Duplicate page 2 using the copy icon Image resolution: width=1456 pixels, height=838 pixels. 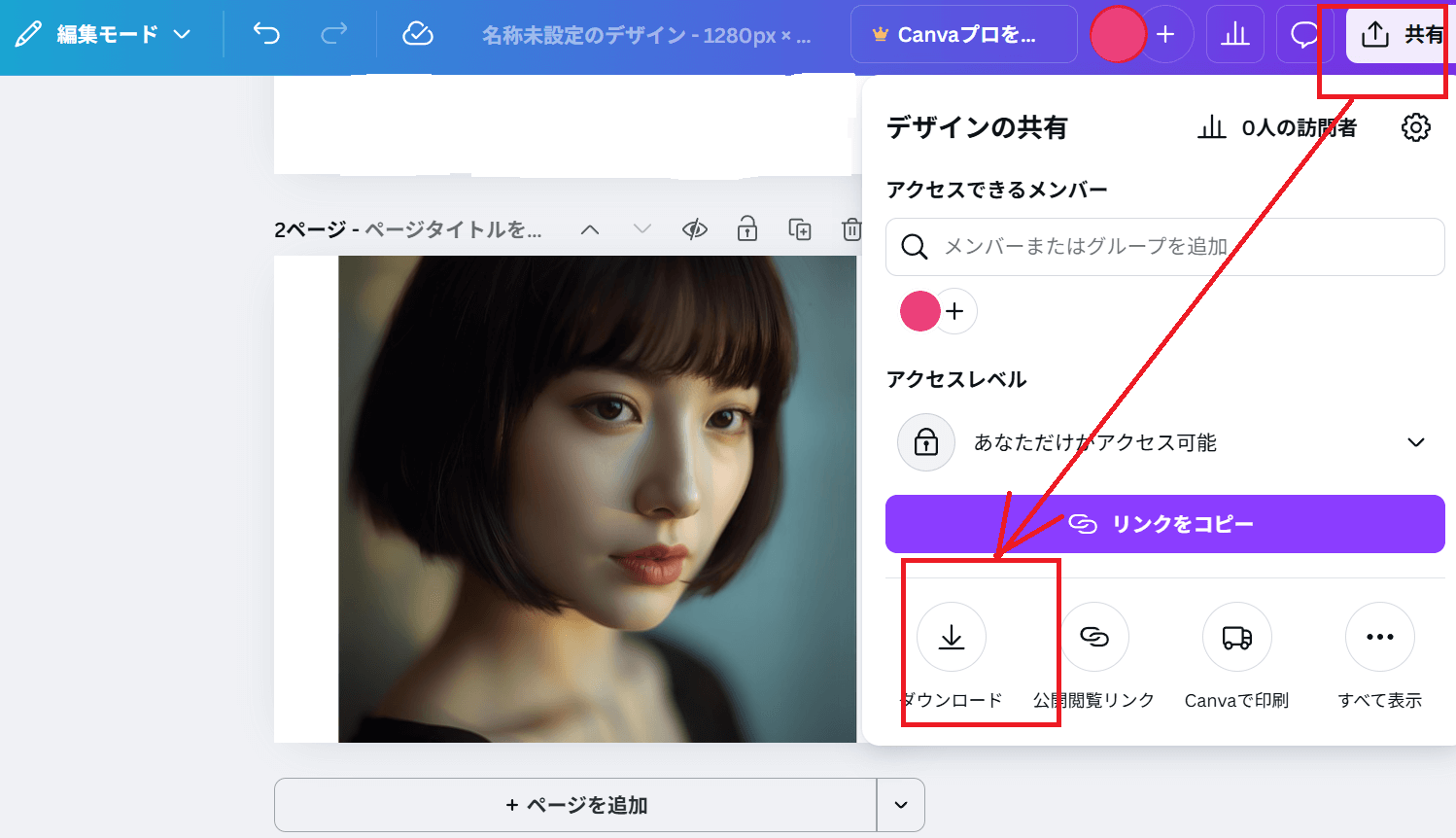pos(799,229)
